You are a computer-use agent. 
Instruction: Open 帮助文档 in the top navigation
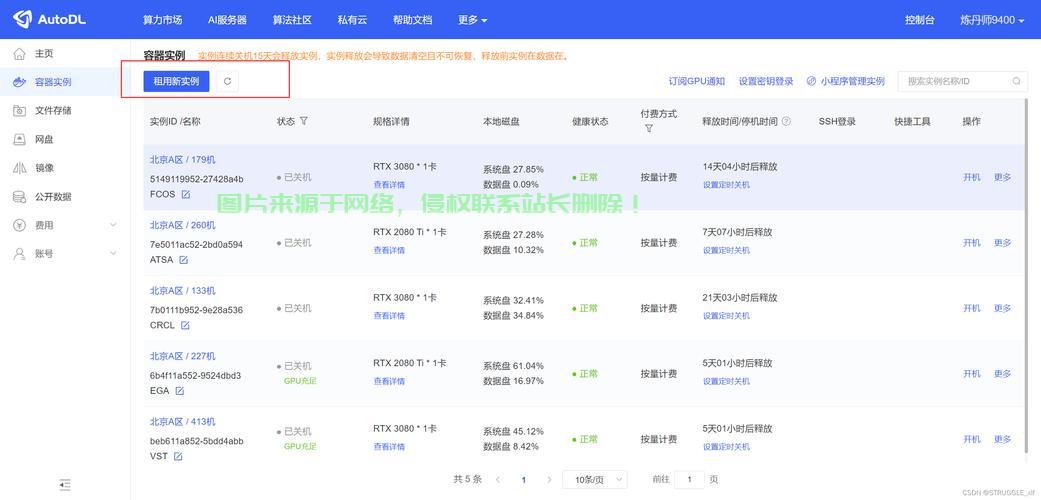(412, 20)
